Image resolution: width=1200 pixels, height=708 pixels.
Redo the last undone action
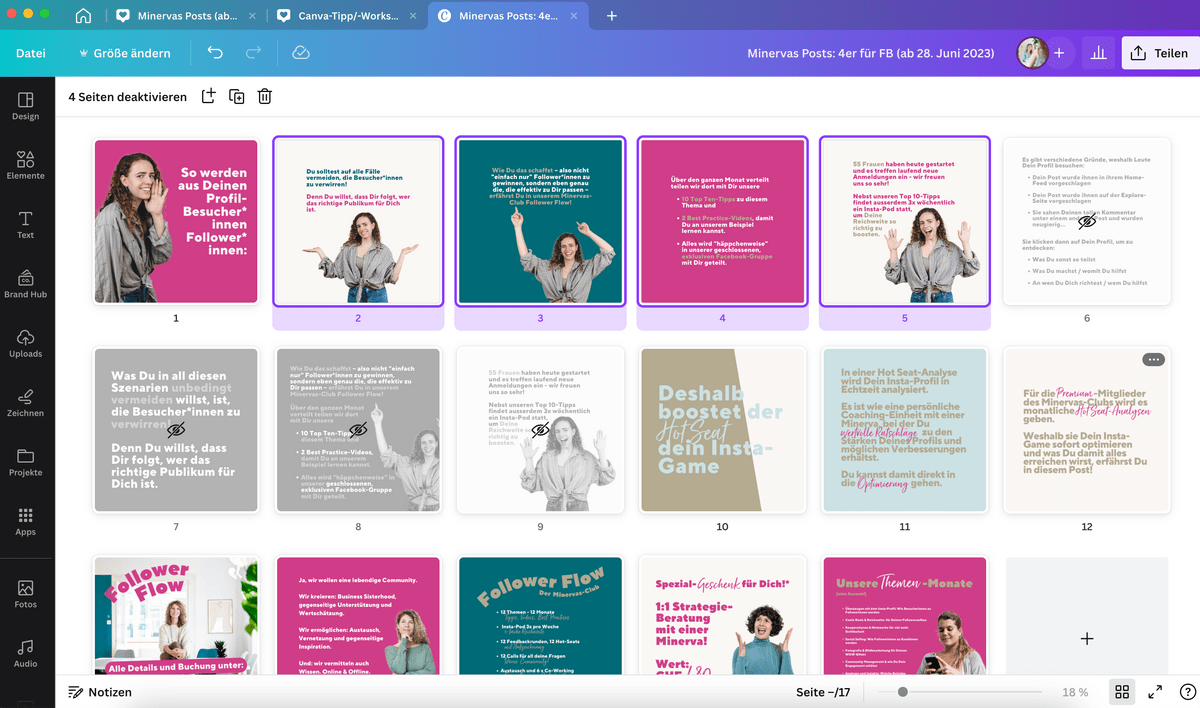coord(253,53)
